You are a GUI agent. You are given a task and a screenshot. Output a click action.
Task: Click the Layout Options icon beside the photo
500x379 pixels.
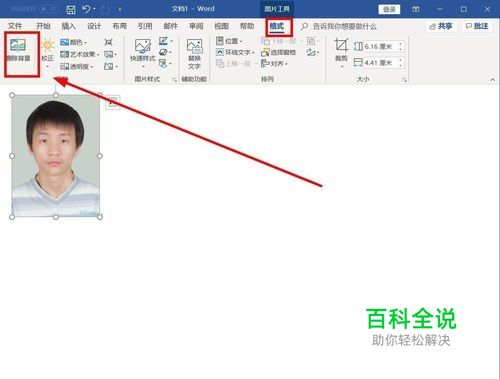(x=113, y=102)
